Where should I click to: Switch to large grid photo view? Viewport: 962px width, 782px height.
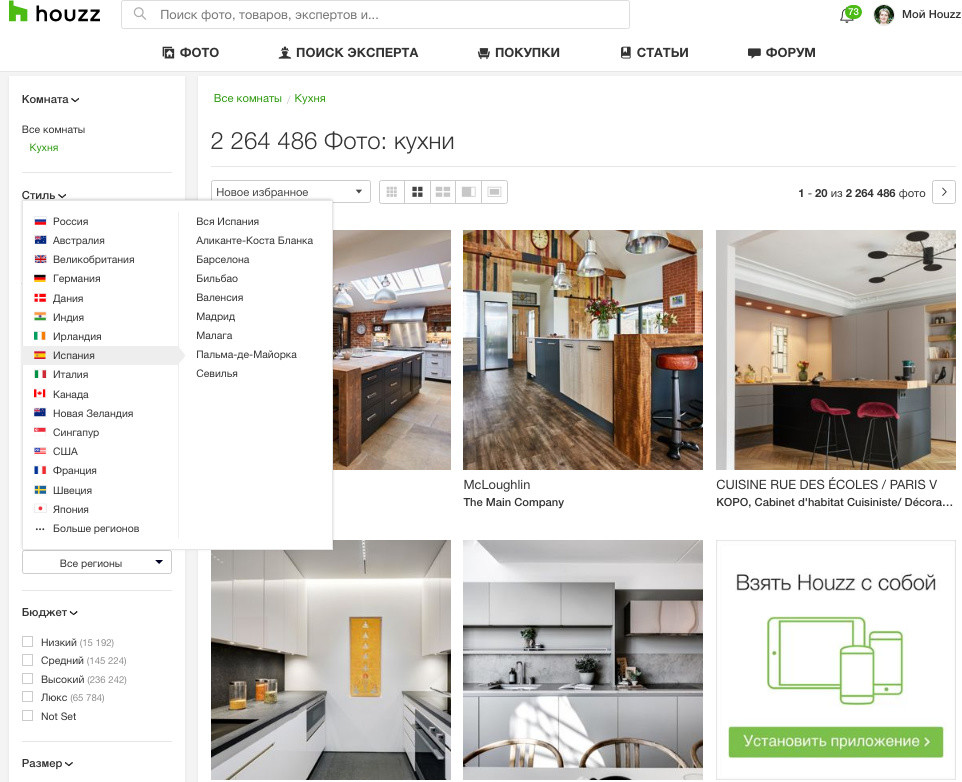click(417, 191)
